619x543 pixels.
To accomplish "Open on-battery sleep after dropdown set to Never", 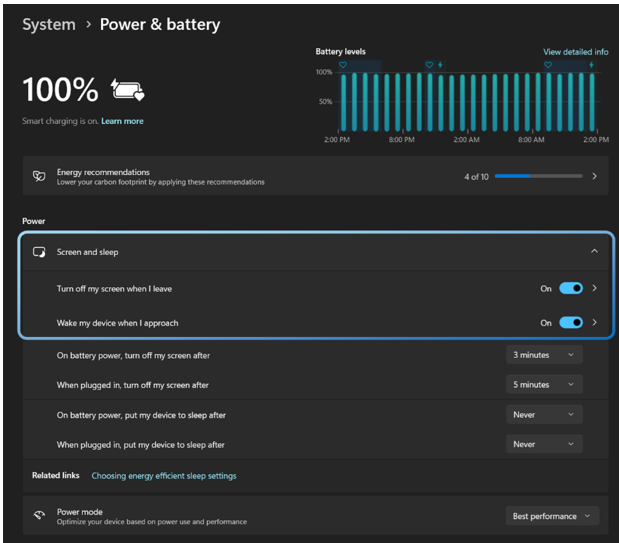I will [x=544, y=415].
